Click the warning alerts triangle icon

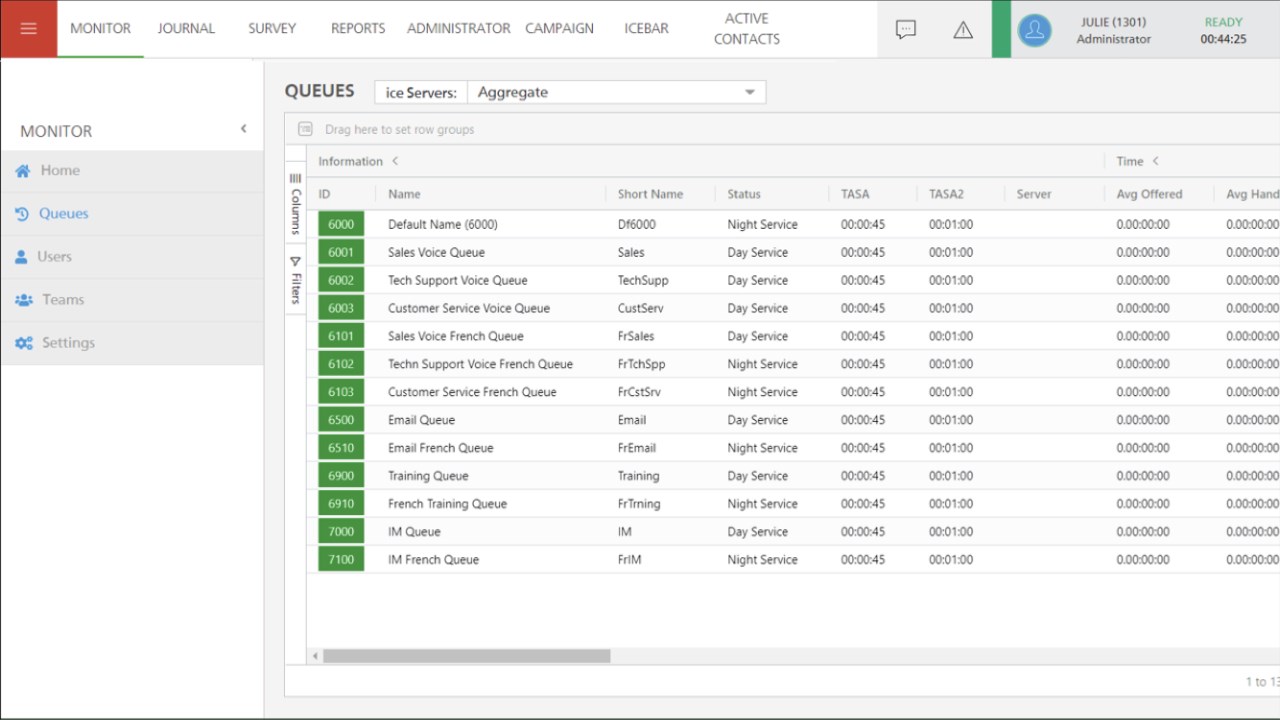point(963,30)
